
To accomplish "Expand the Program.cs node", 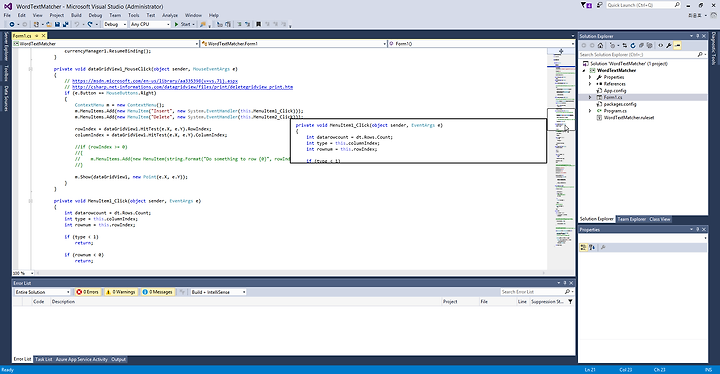I will (x=590, y=111).
